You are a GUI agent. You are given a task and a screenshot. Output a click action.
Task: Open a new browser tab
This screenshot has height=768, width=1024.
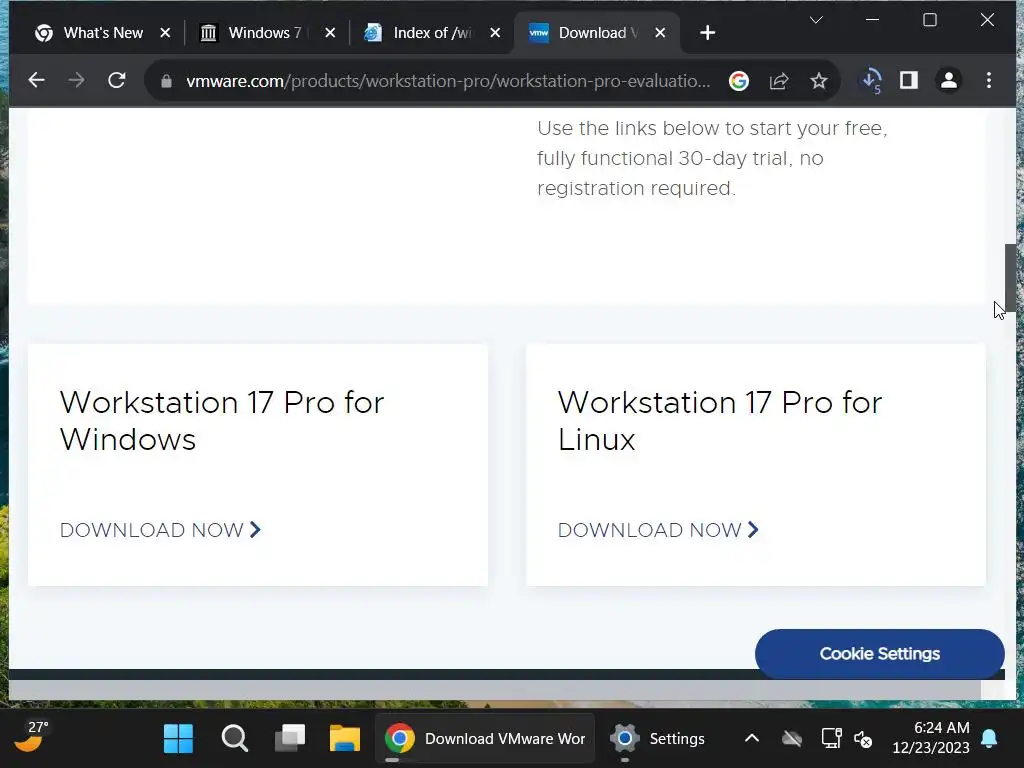[707, 33]
